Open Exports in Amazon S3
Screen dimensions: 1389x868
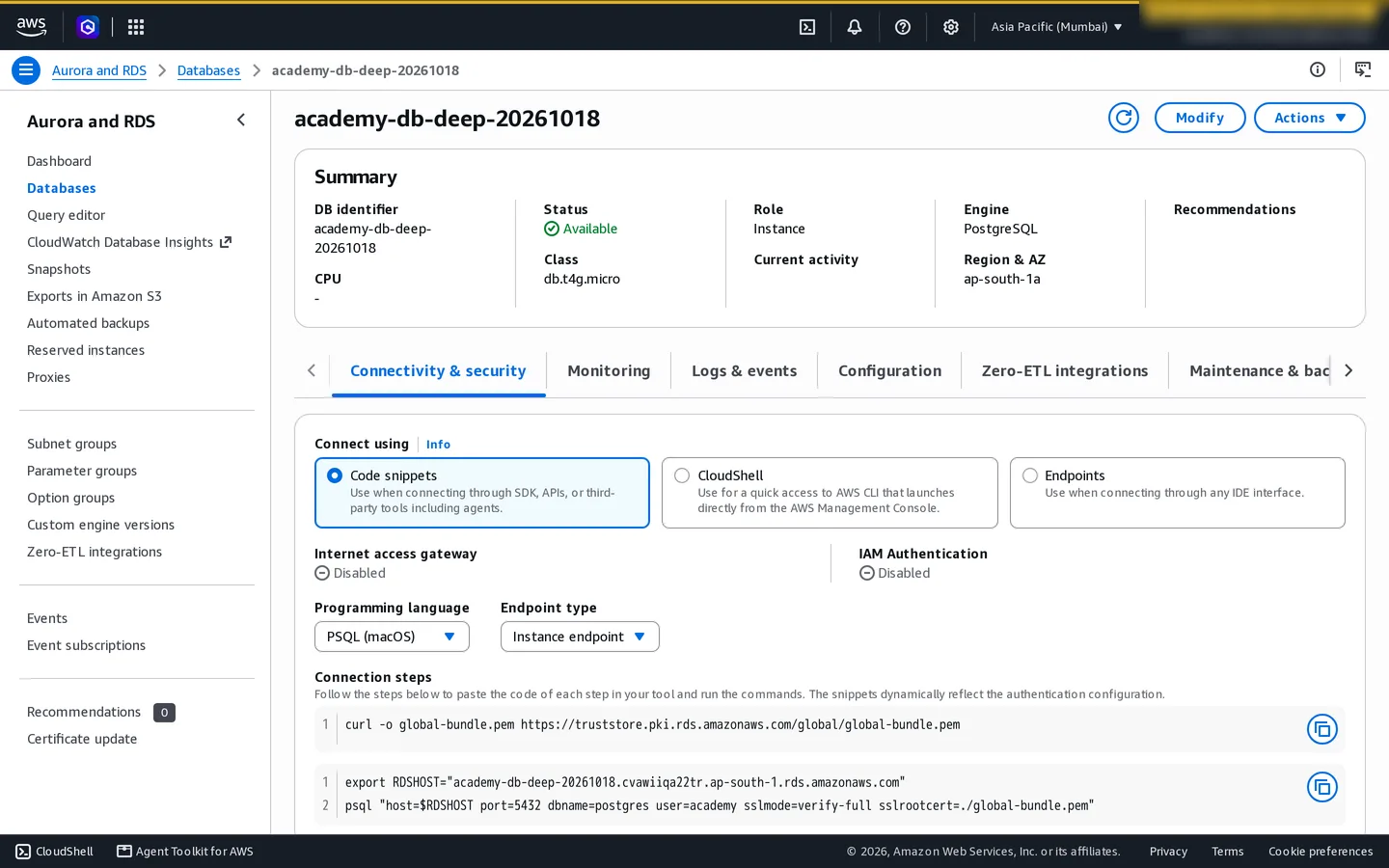(95, 296)
